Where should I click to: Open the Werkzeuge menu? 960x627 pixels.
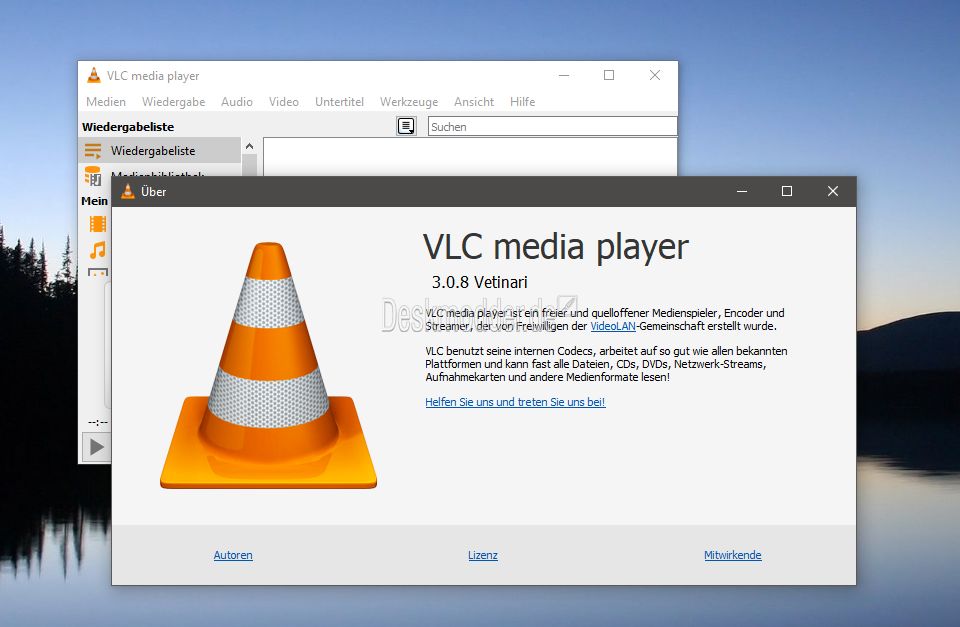point(409,102)
